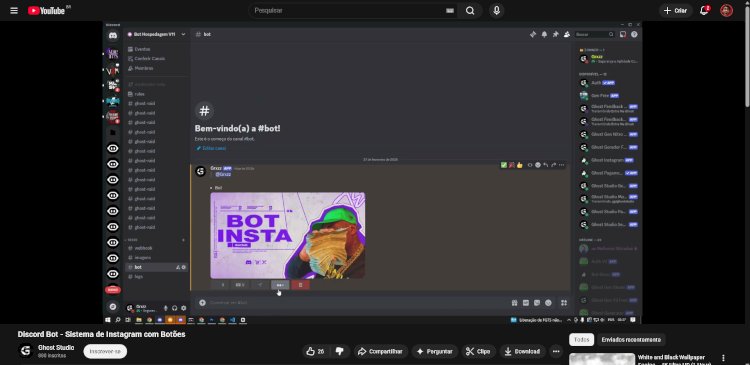Click the Discord home icon in video

click(113, 35)
